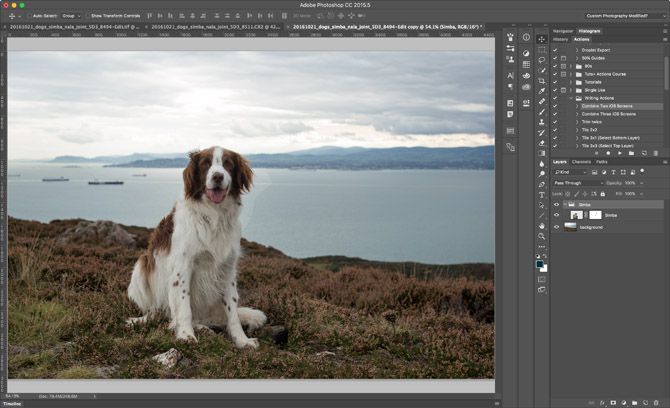Switch to the Channels tab
The width and height of the screenshot is (670, 408).
coord(581,161)
